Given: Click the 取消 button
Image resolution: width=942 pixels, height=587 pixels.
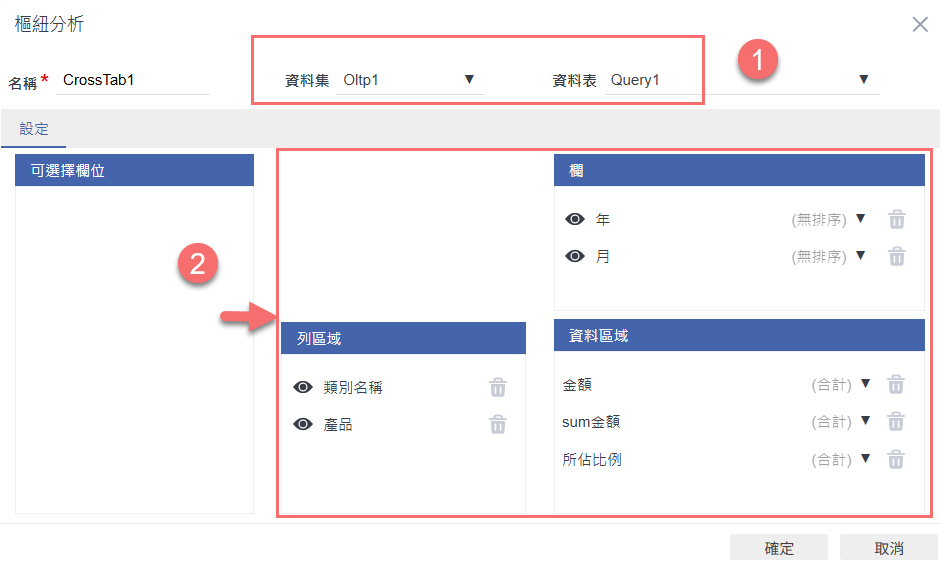Looking at the screenshot, I should pos(888,548).
